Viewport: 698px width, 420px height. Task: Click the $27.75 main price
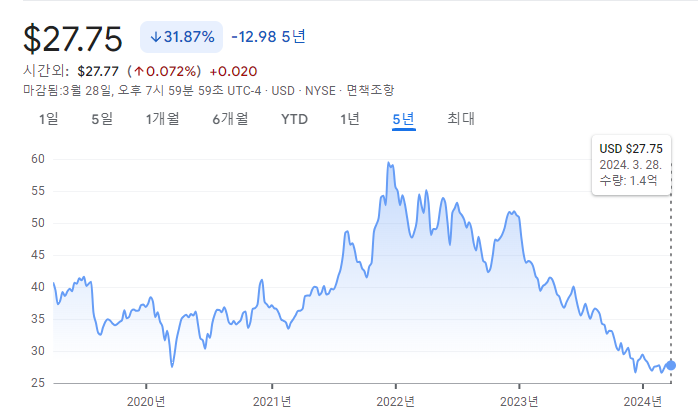pos(73,39)
